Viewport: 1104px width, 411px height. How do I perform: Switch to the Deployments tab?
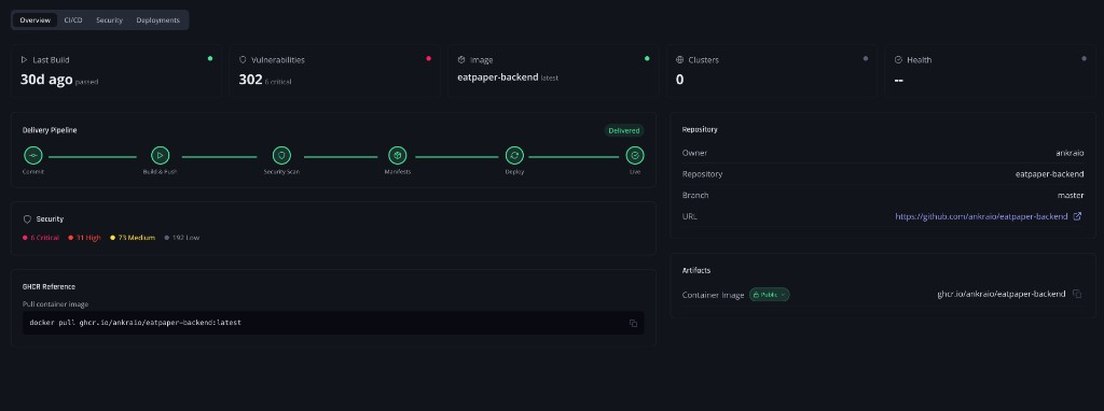(x=158, y=20)
